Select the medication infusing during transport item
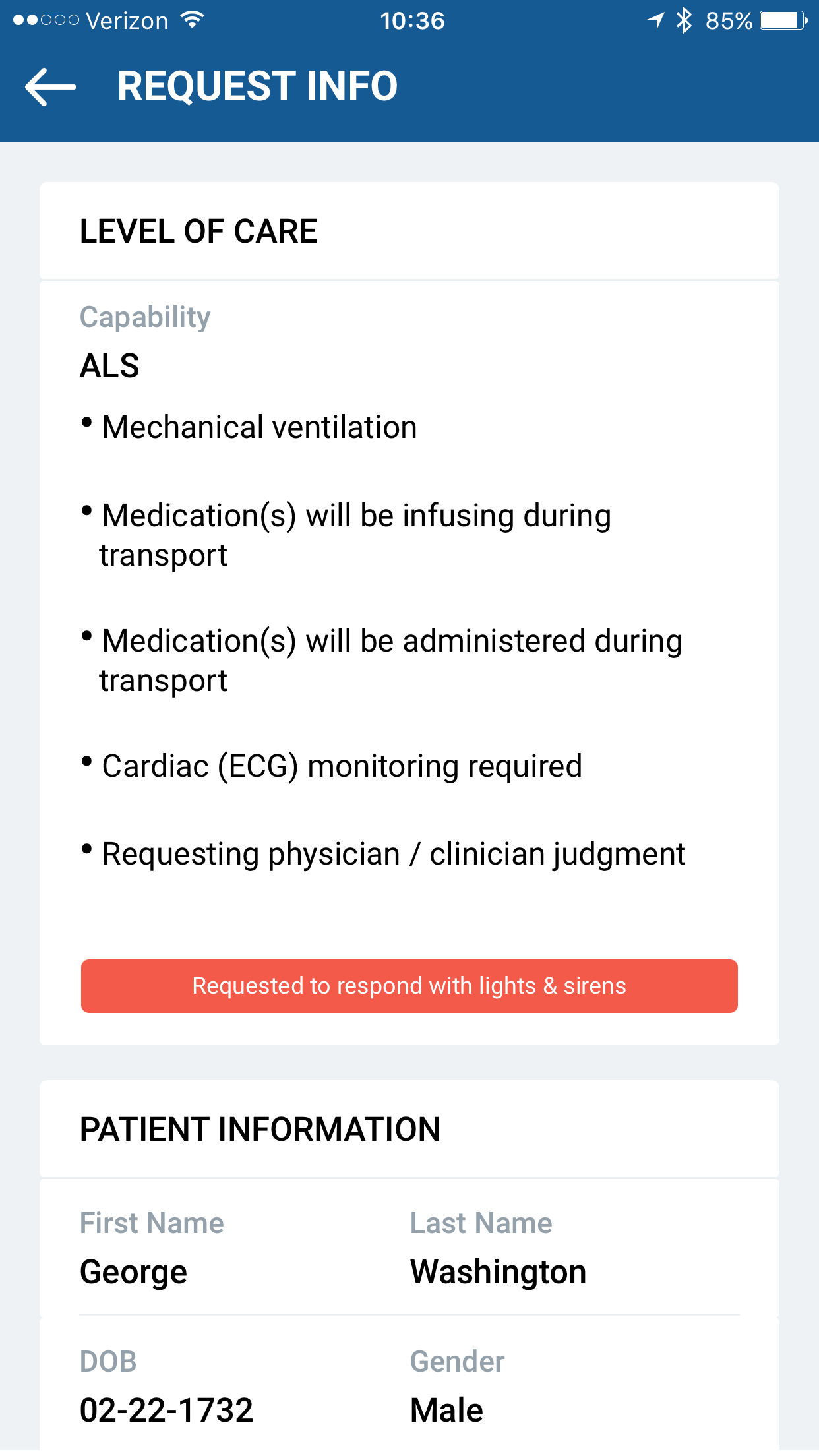The width and height of the screenshot is (819, 1456). point(356,535)
